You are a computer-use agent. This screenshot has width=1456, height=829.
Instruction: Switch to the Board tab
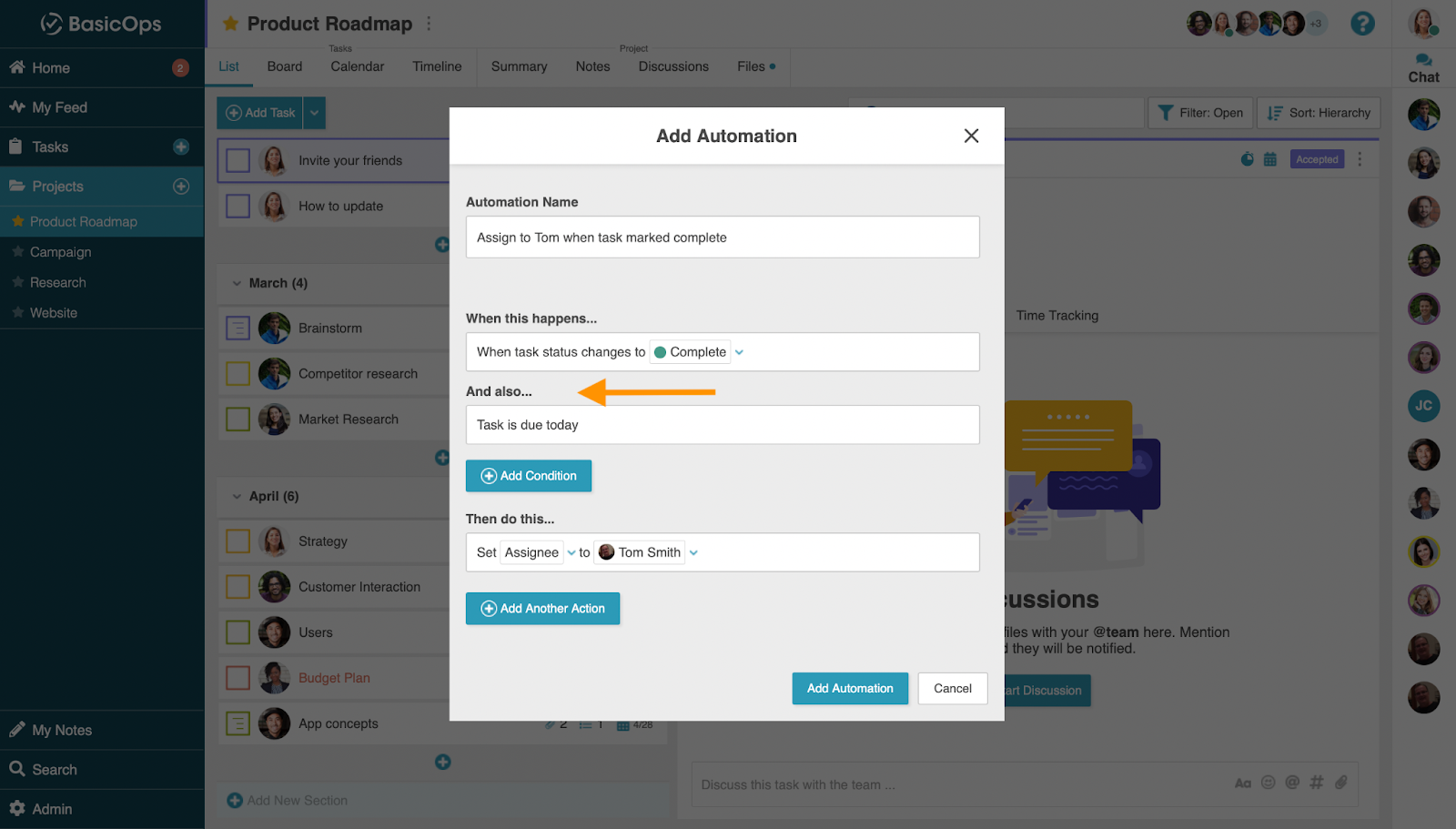click(x=284, y=66)
